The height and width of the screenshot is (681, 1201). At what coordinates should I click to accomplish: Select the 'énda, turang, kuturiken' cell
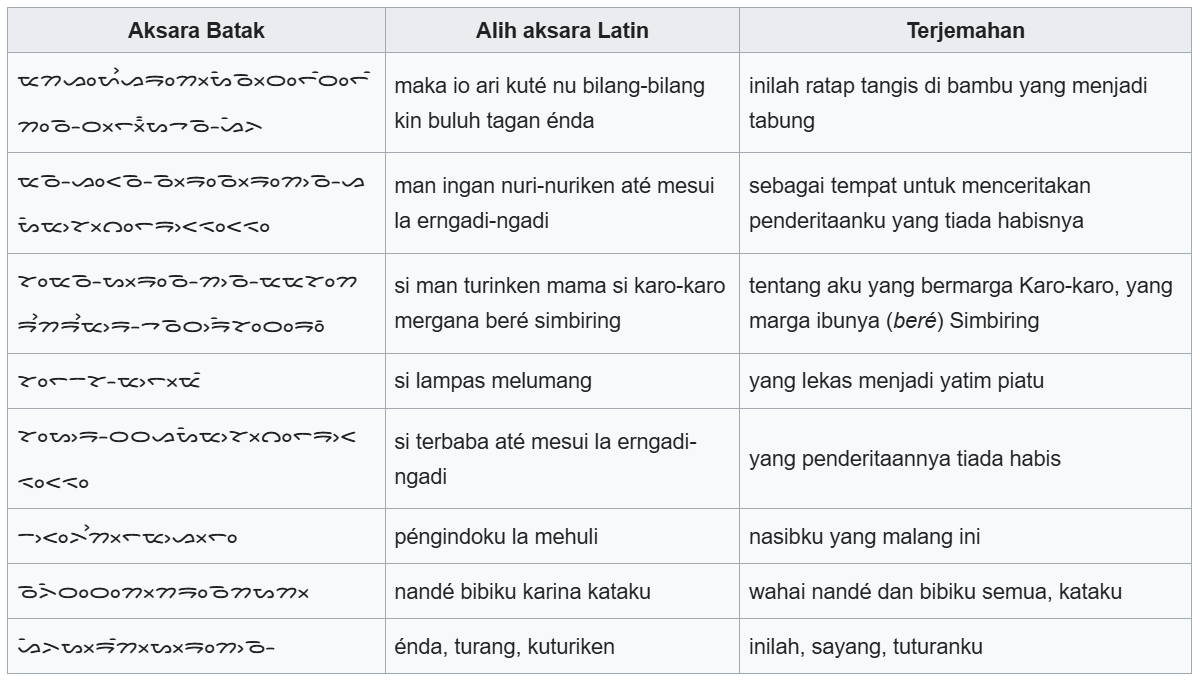[x=505, y=646]
